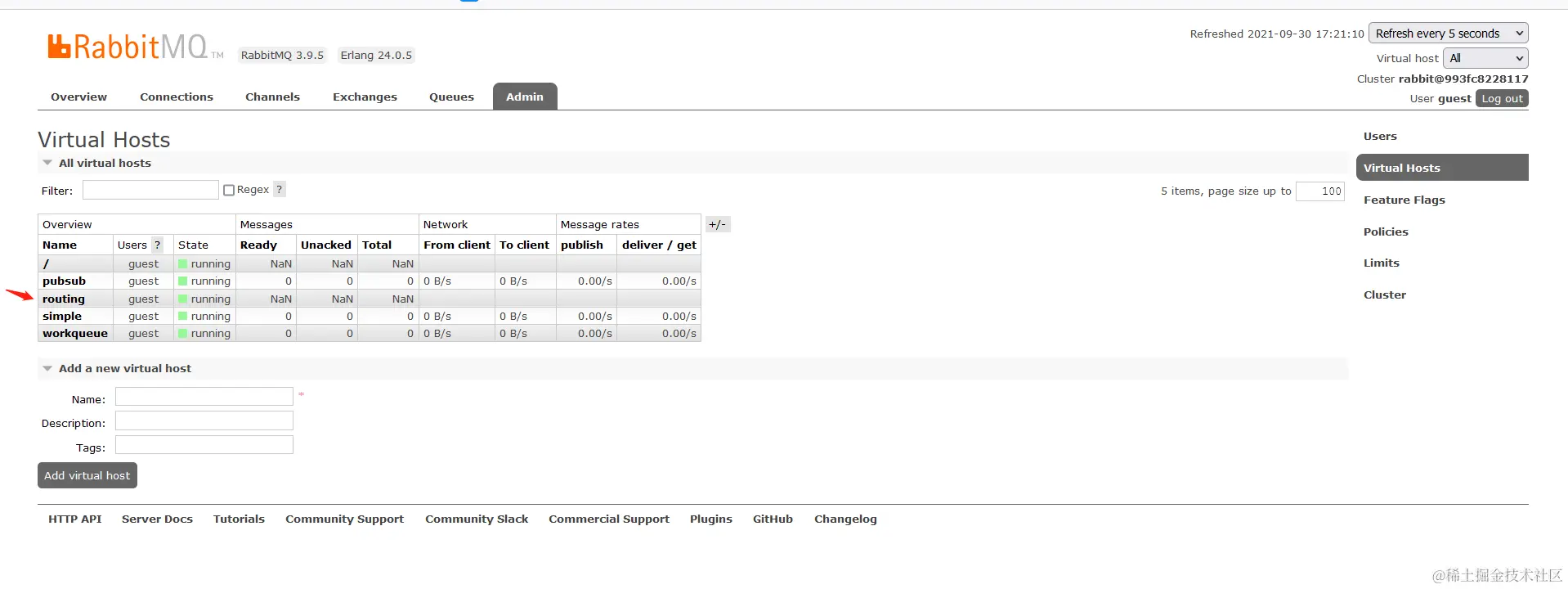Viewport: 1568px width, 589px height.
Task: Sort by the publish column header
Action: coord(582,245)
